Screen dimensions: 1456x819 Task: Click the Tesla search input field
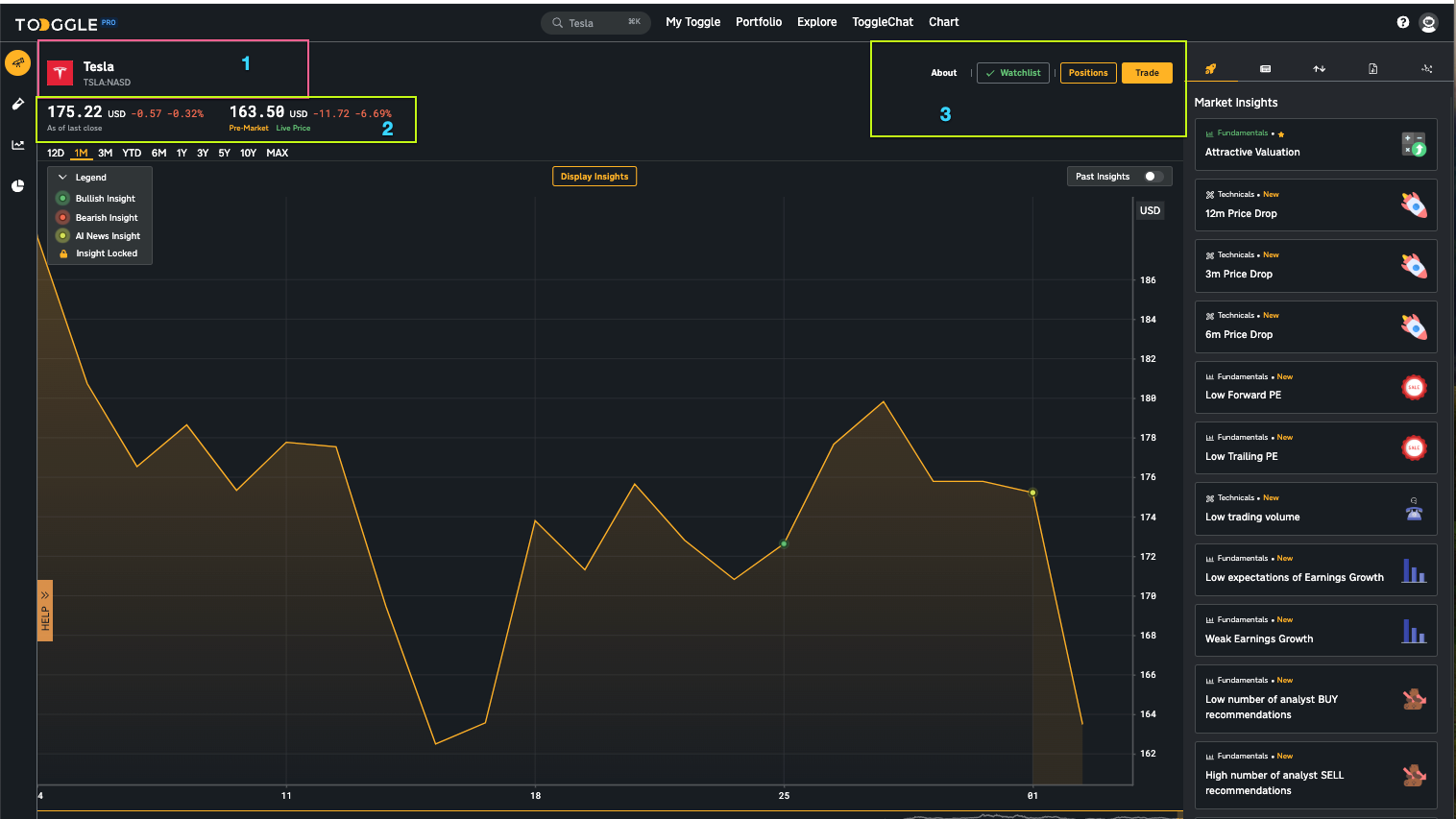pos(595,23)
